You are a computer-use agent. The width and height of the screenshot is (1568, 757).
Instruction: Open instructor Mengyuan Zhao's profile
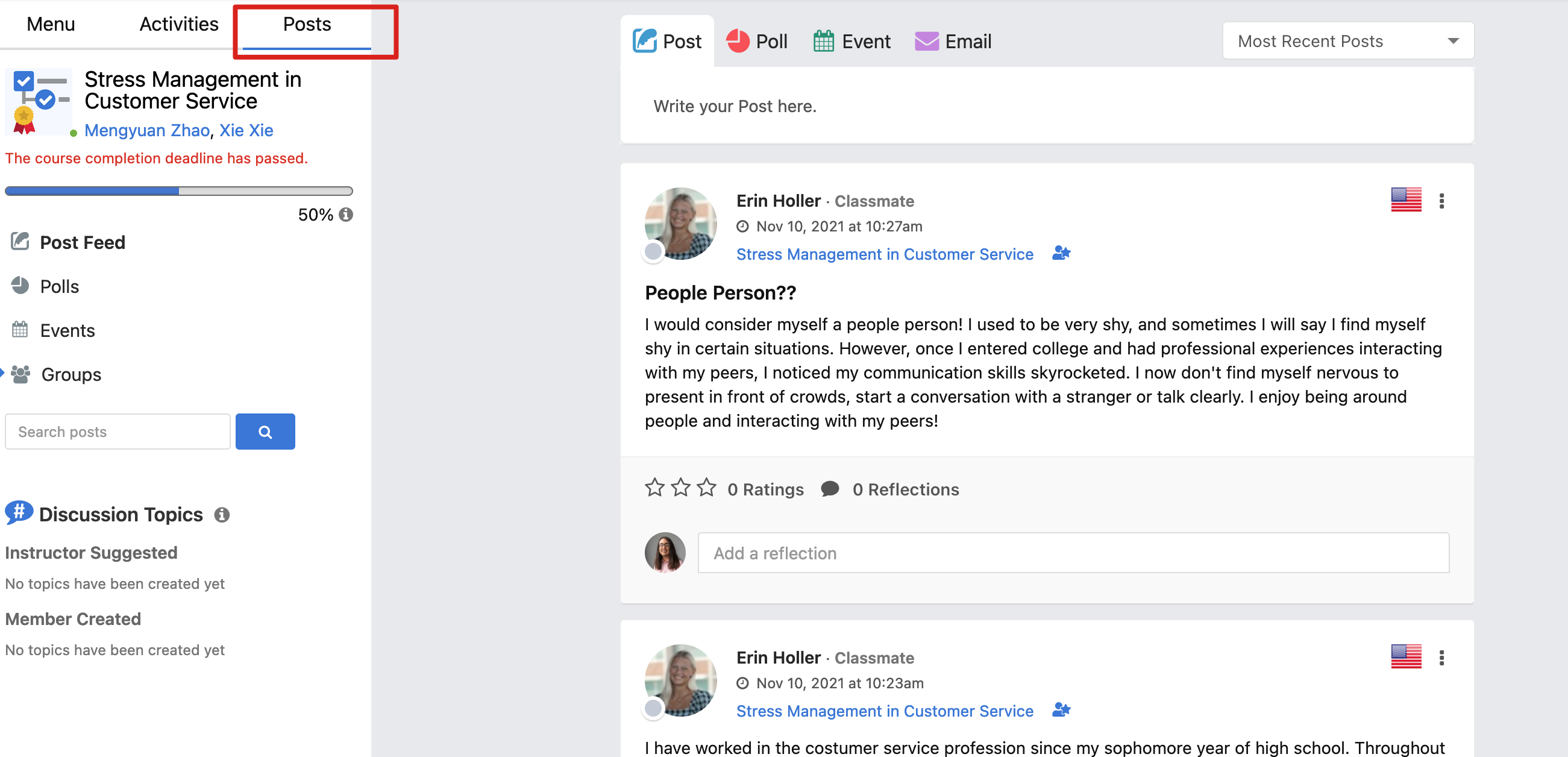click(146, 130)
